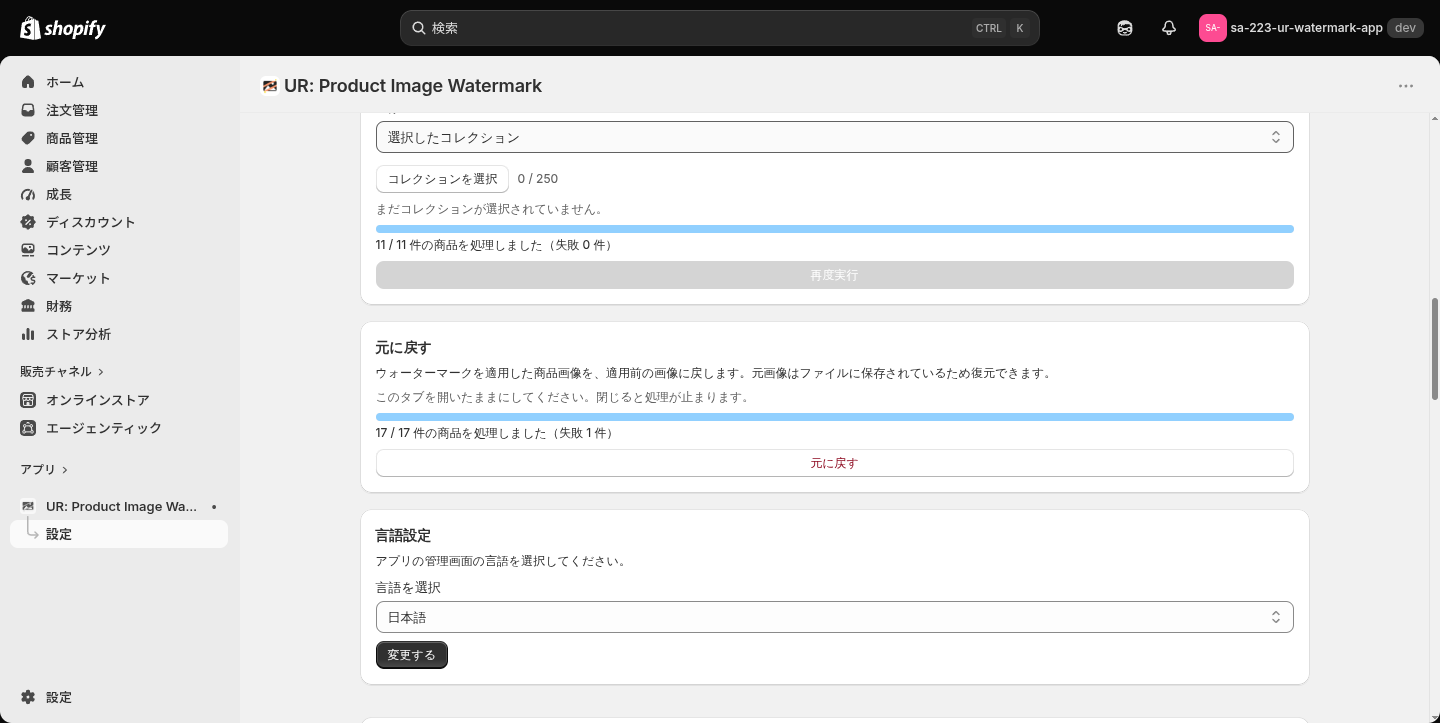This screenshot has width=1440, height=723.
Task: Click the gear icon beside bottom 設定
Action: pos(28,697)
